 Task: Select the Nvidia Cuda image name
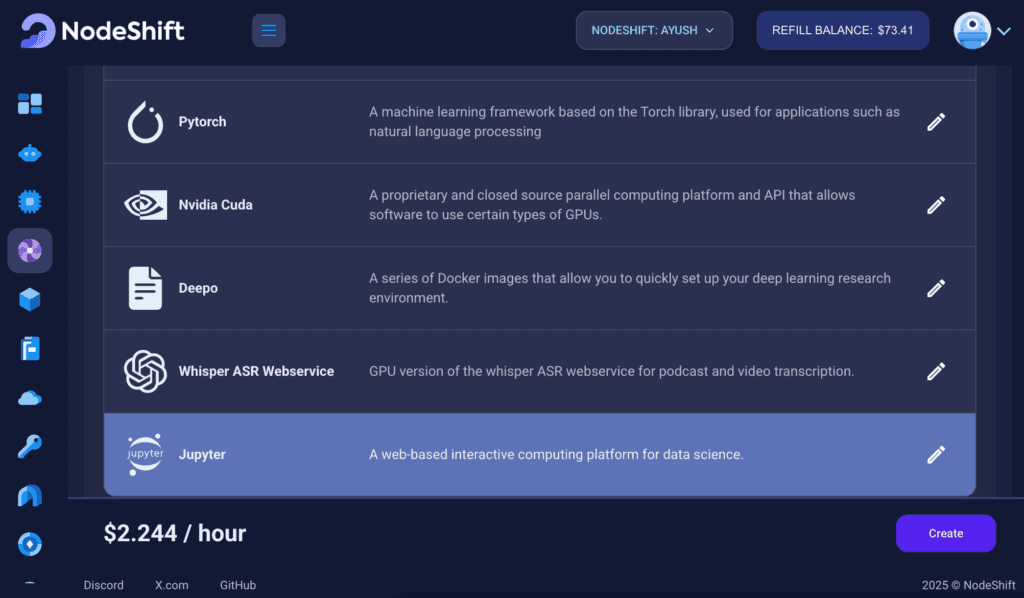click(x=216, y=205)
